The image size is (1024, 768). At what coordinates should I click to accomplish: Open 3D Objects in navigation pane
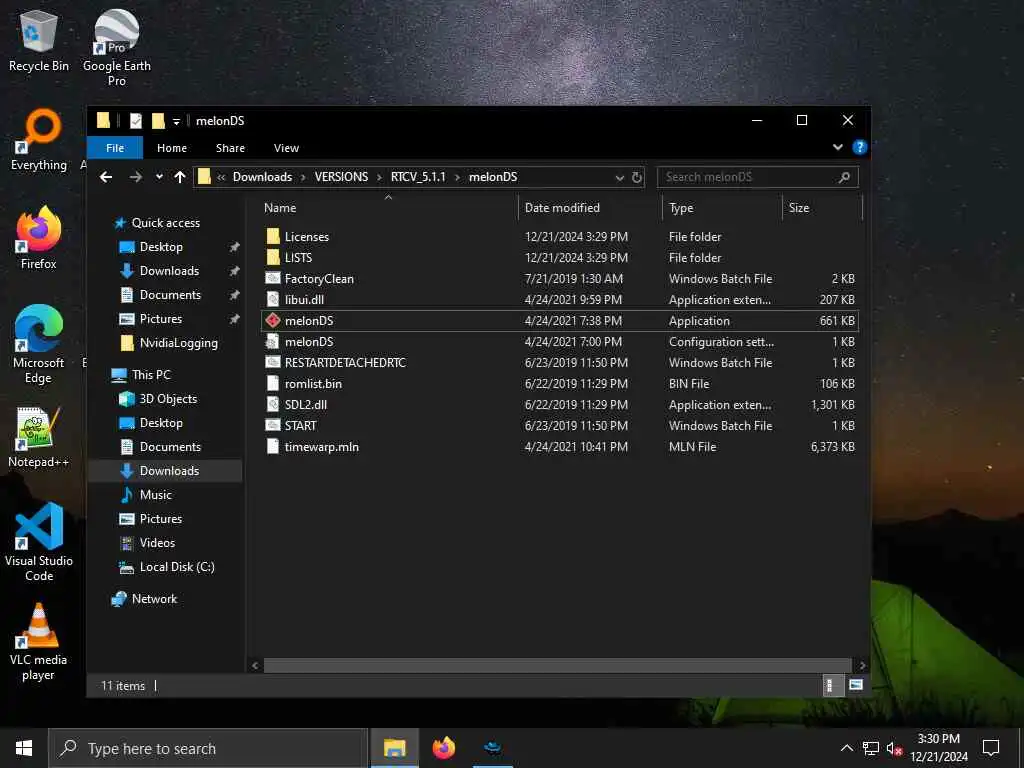click(168, 399)
